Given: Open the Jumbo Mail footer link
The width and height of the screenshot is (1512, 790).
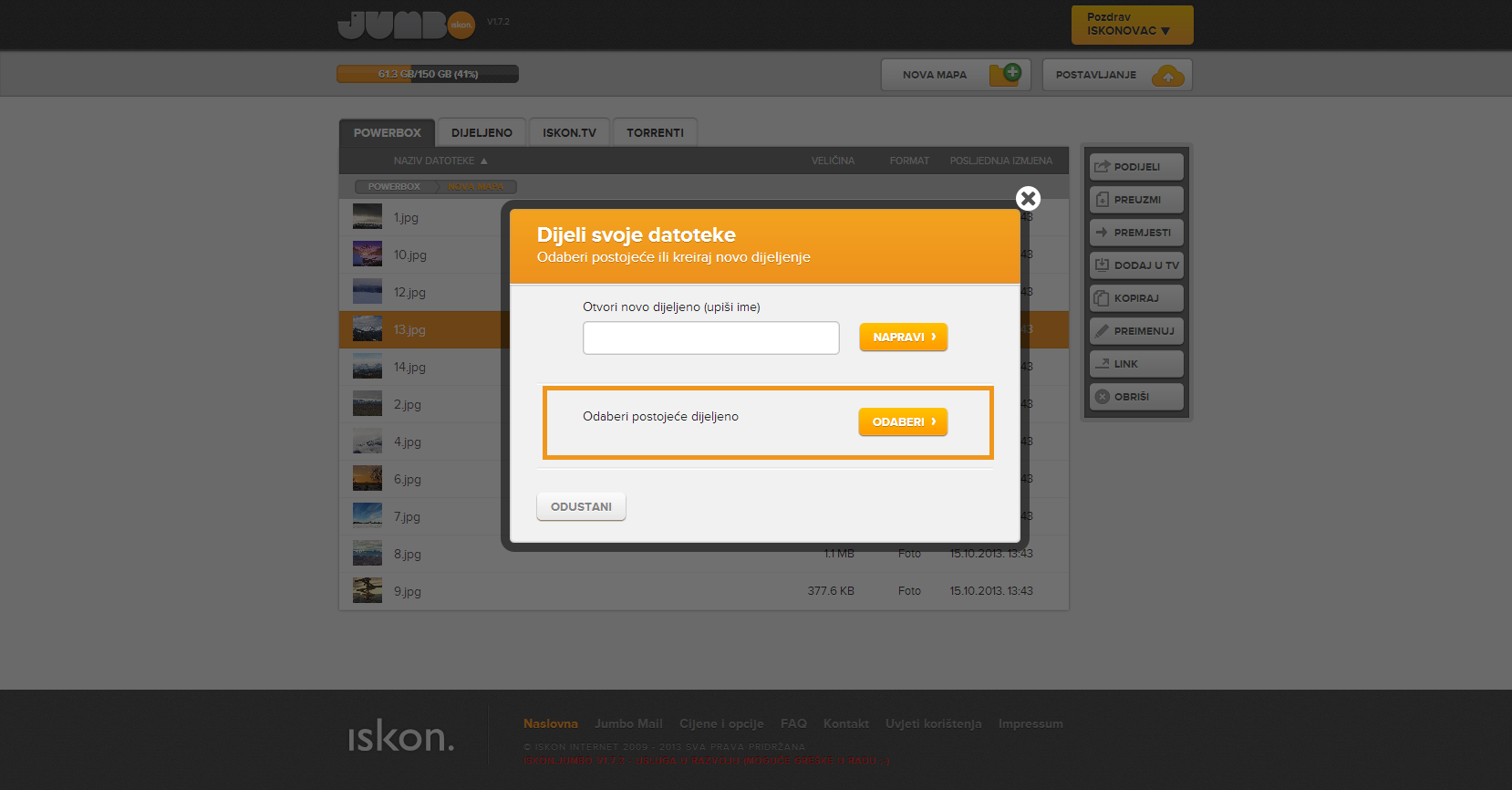Looking at the screenshot, I should click(628, 723).
